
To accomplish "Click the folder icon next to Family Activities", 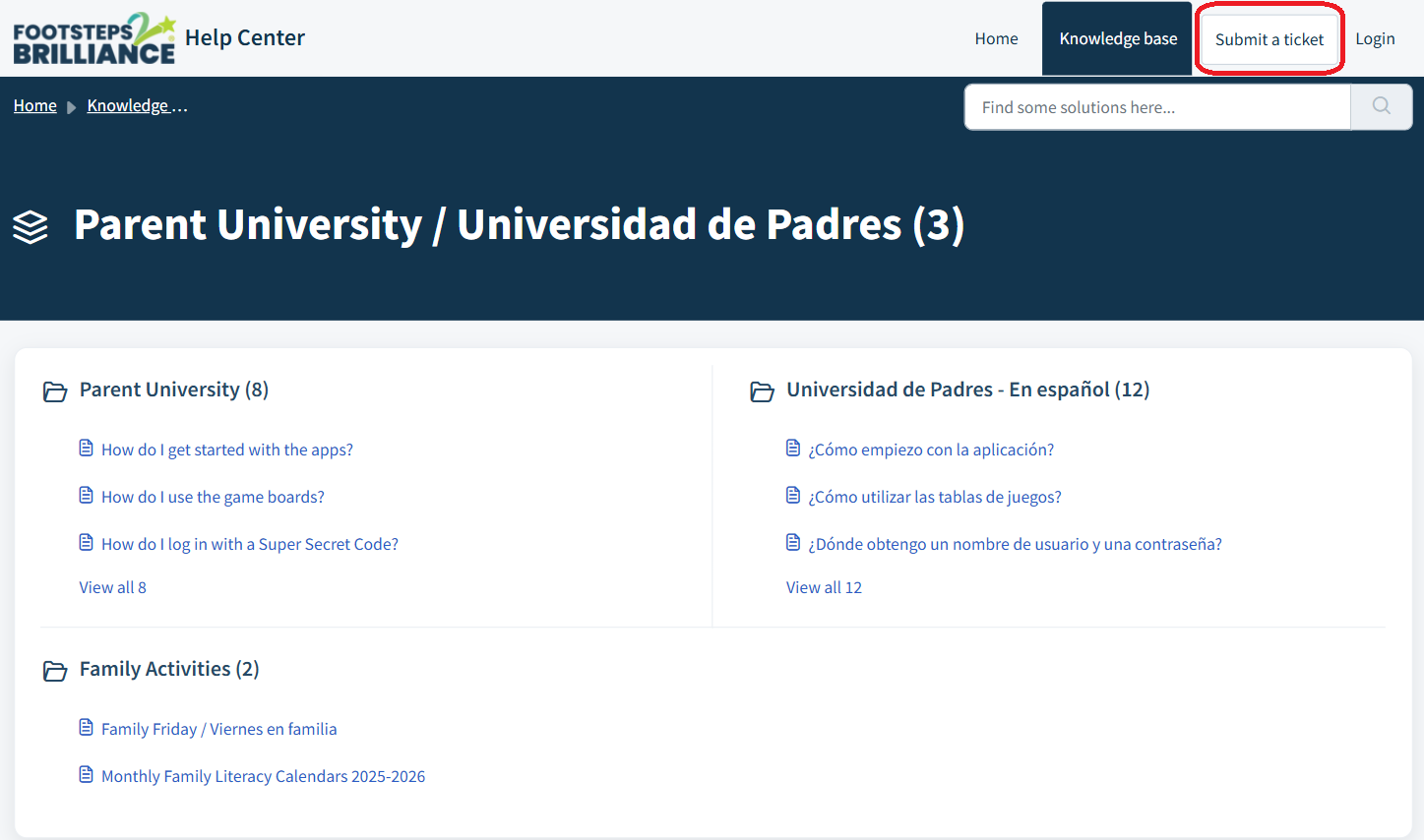I will coord(55,671).
